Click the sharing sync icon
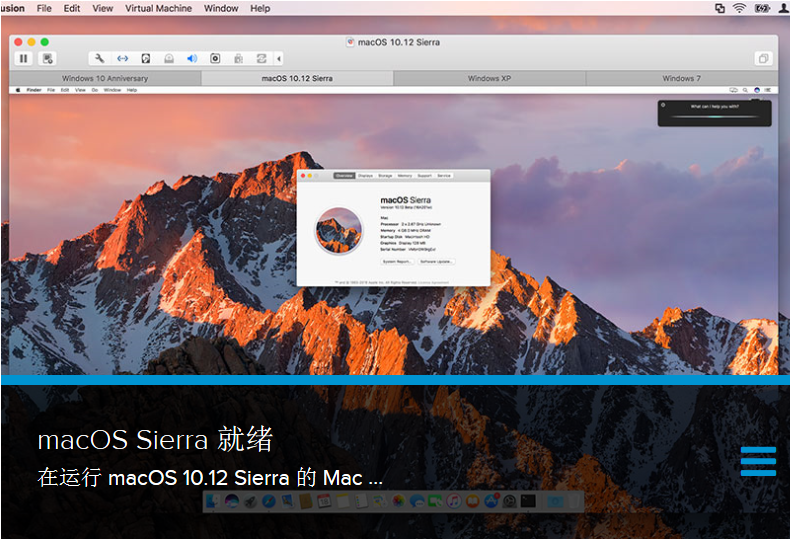 coord(261,59)
